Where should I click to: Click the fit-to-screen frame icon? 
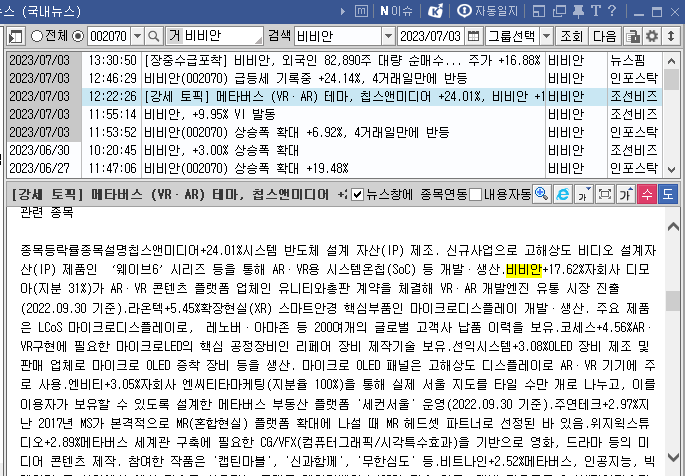(605, 194)
